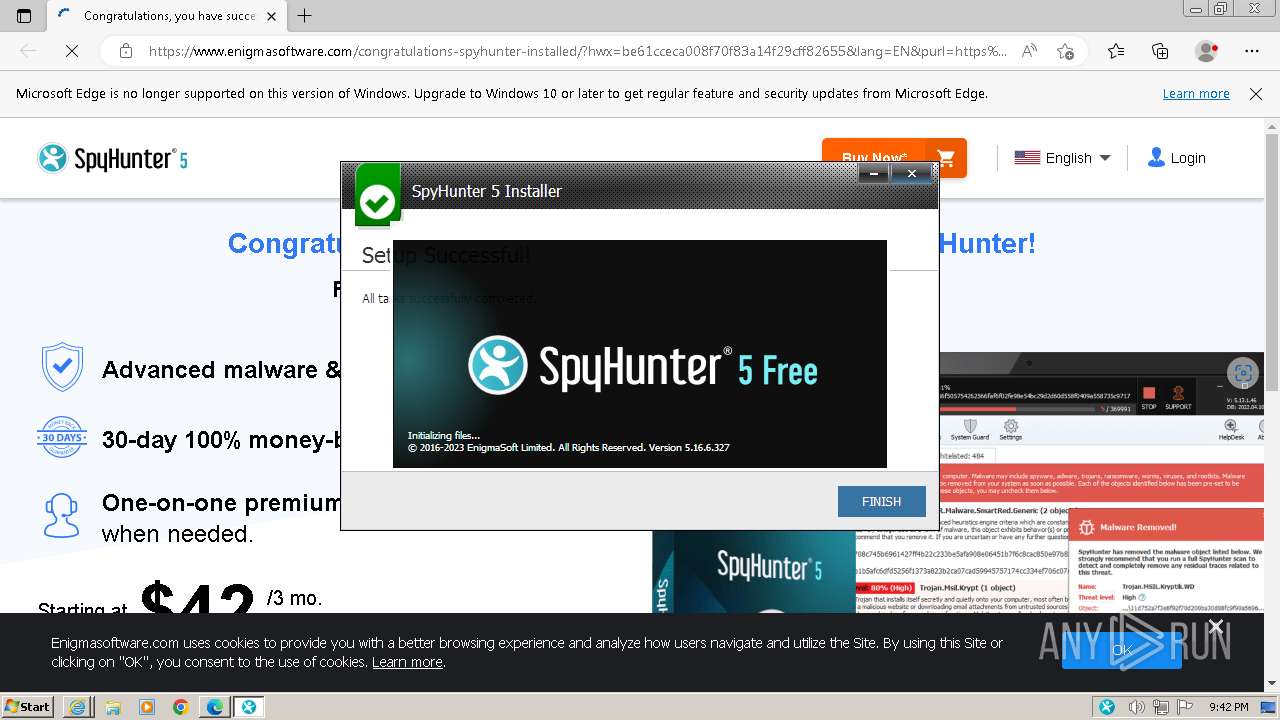Open Read aloud icon in address bar
1280x720 pixels.
1029,51
